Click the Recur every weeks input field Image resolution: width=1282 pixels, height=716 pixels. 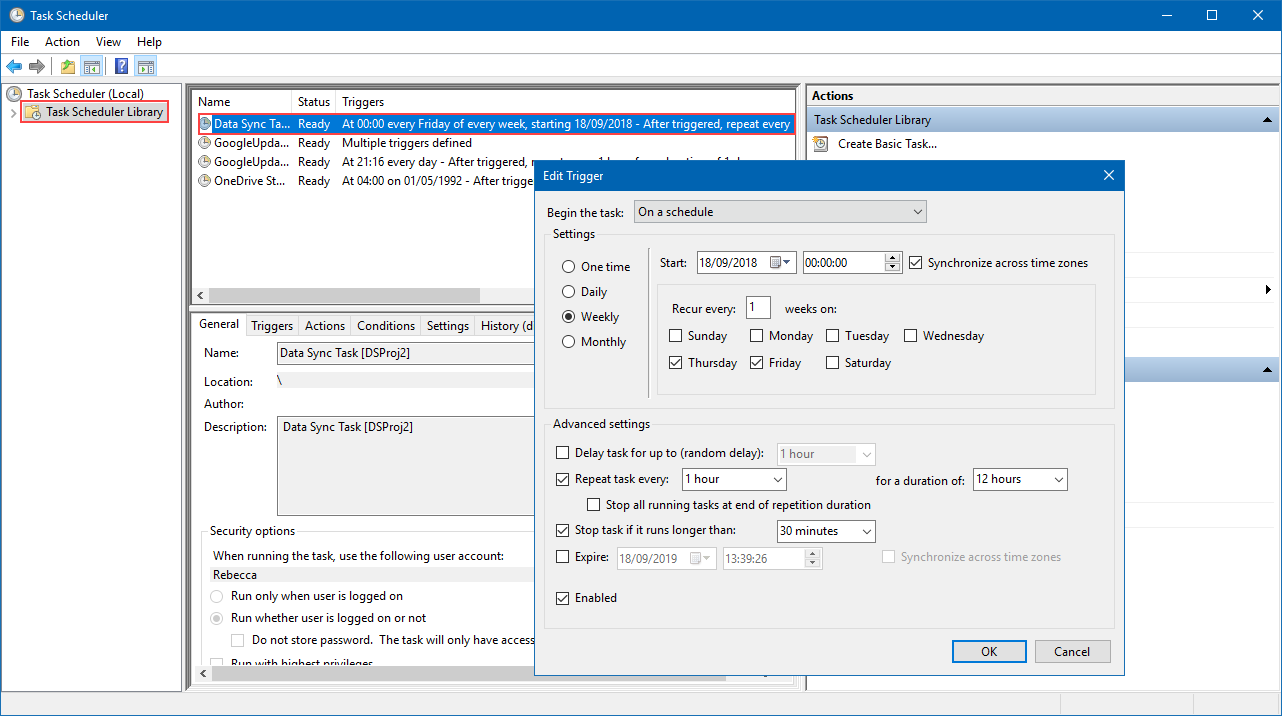(758, 308)
